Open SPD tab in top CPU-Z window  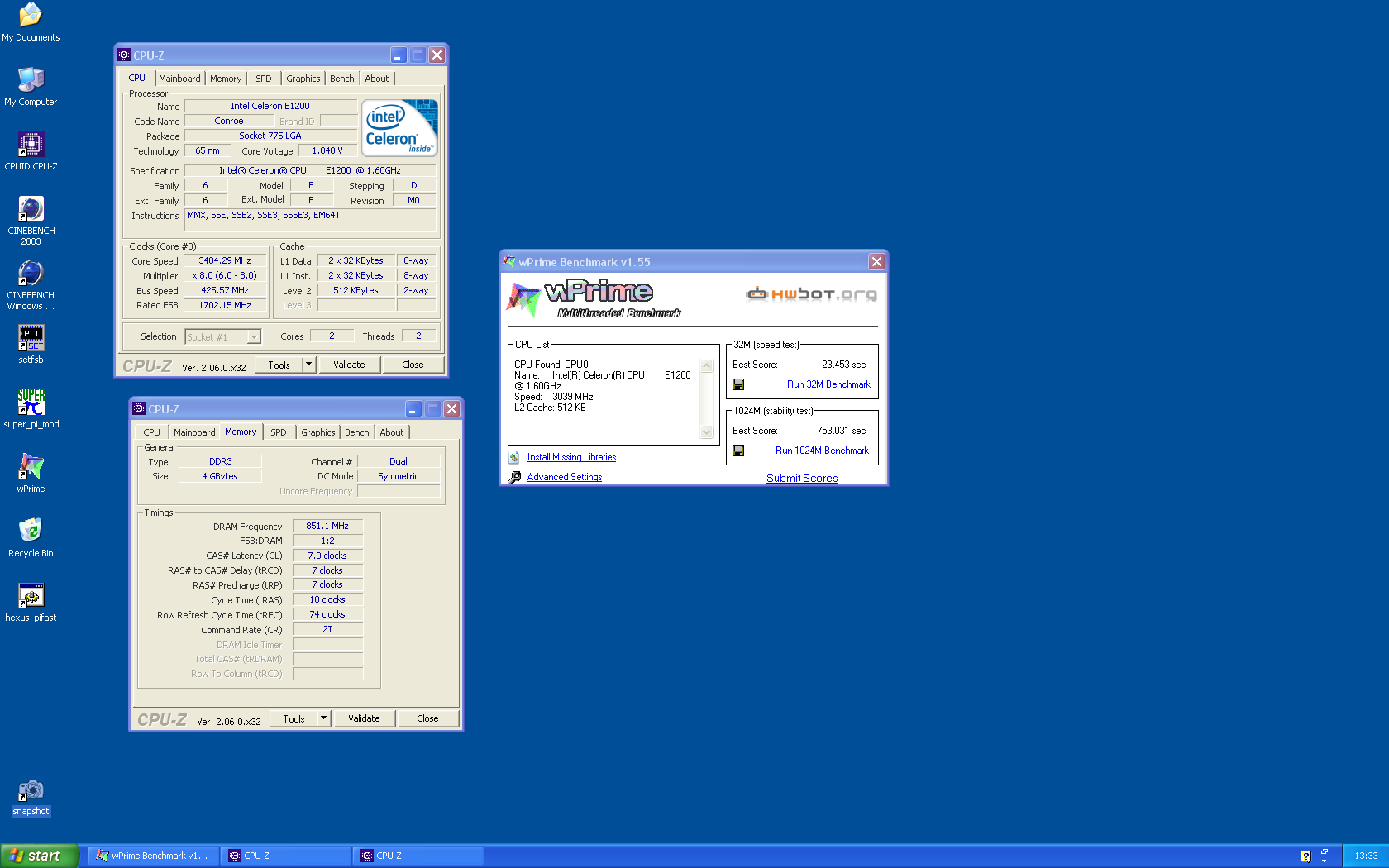click(264, 79)
